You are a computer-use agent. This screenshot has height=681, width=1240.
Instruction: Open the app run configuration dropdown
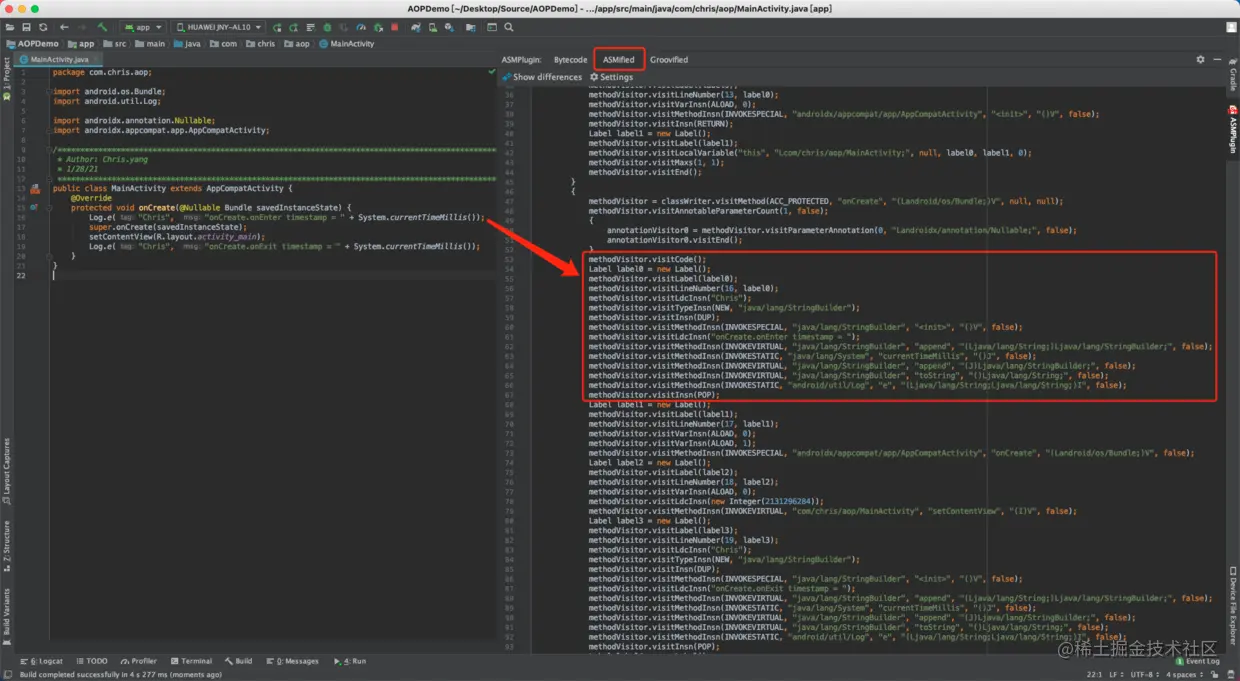[144, 27]
